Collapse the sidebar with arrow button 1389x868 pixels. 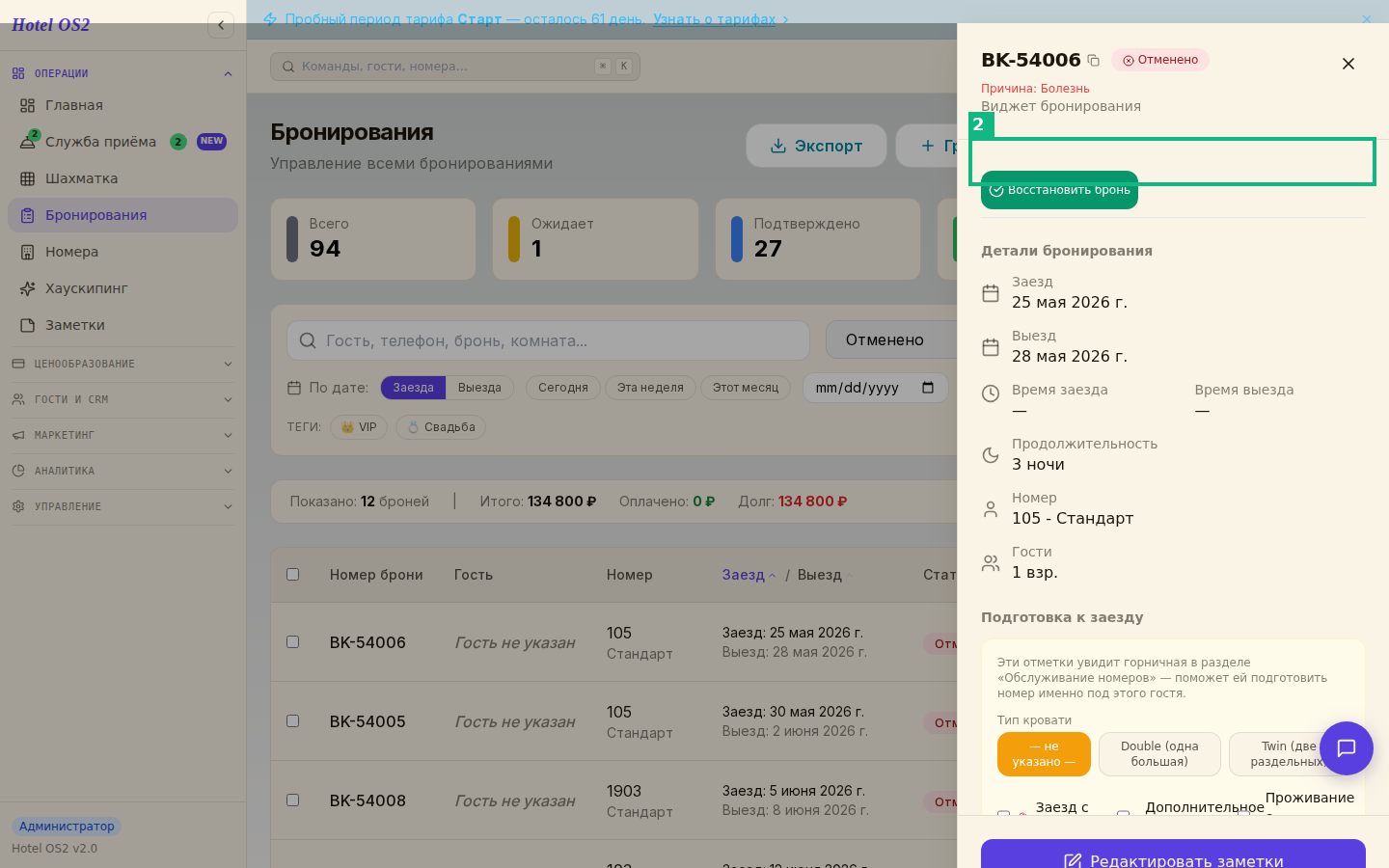221,25
